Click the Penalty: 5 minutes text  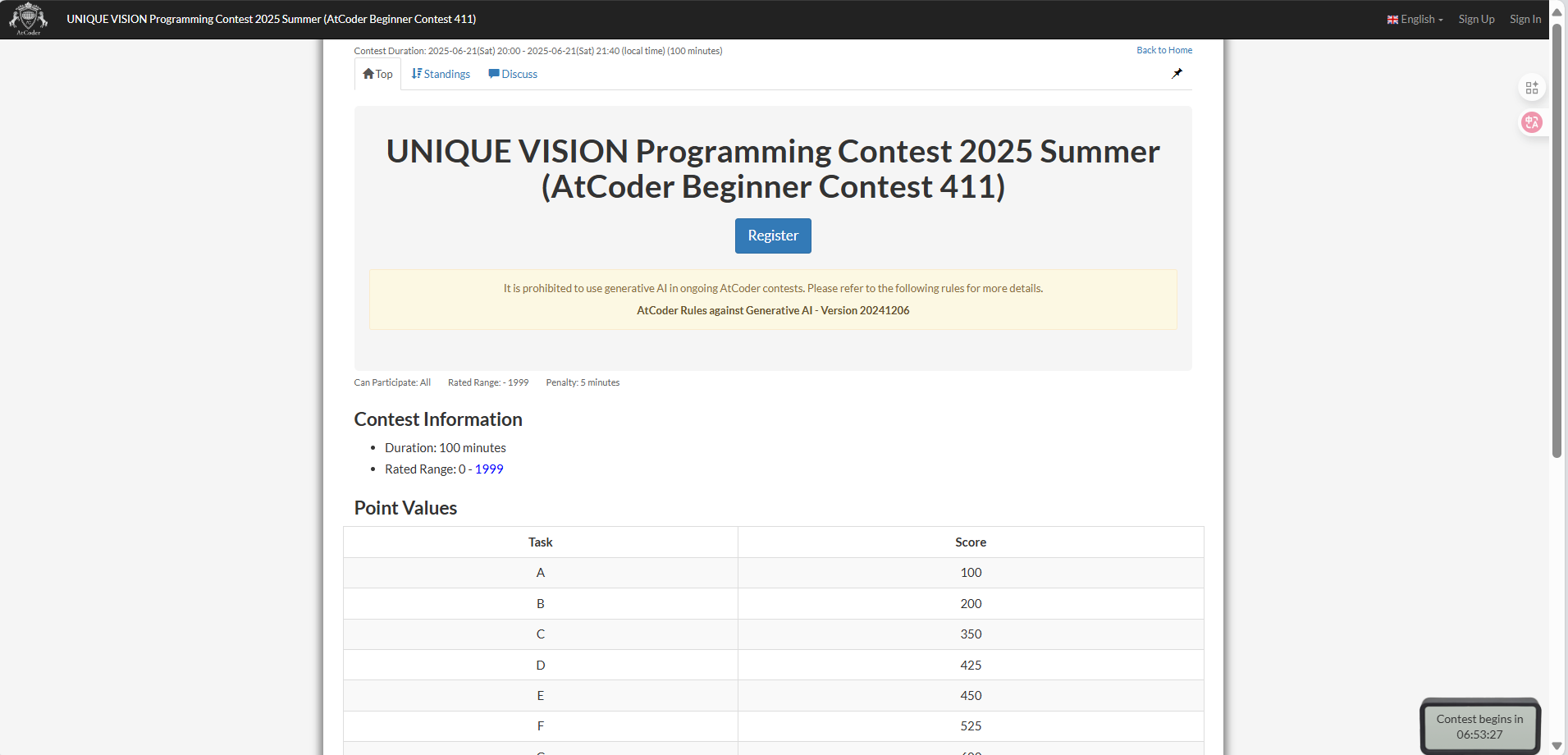pyautogui.click(x=583, y=382)
